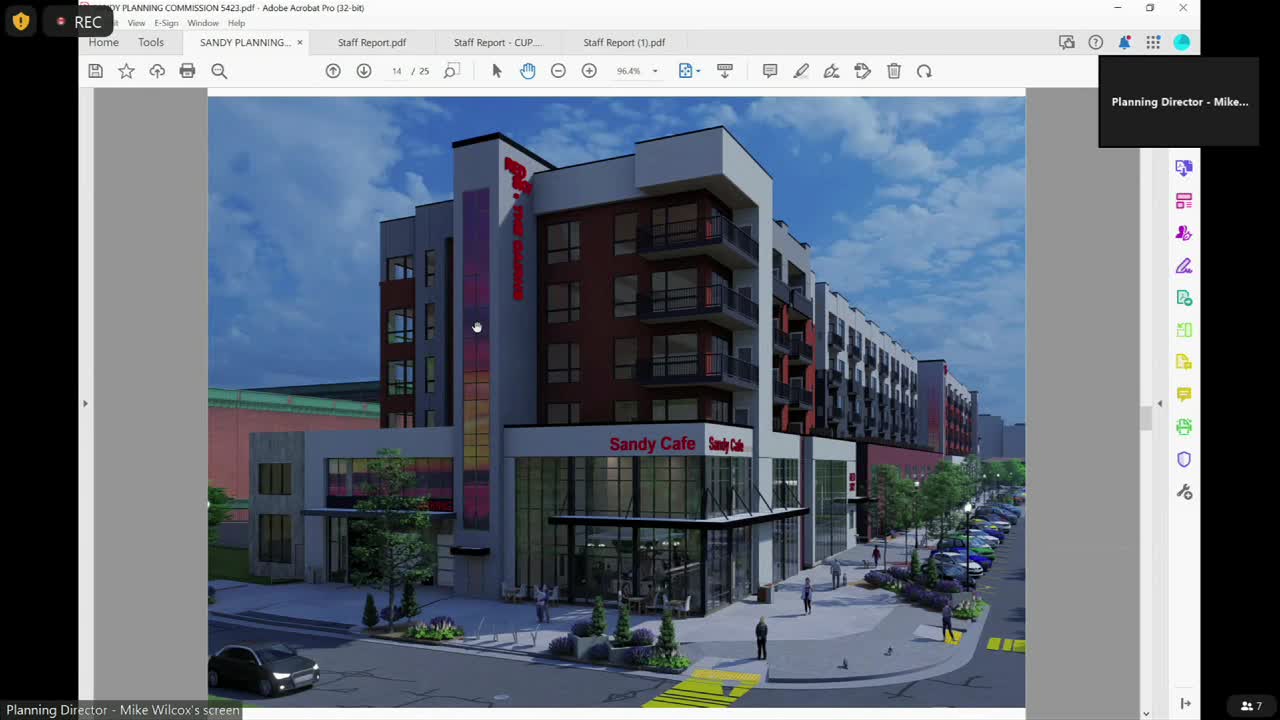Screen dimensions: 1280x720
Task: Go to the next page
Action: pos(364,71)
